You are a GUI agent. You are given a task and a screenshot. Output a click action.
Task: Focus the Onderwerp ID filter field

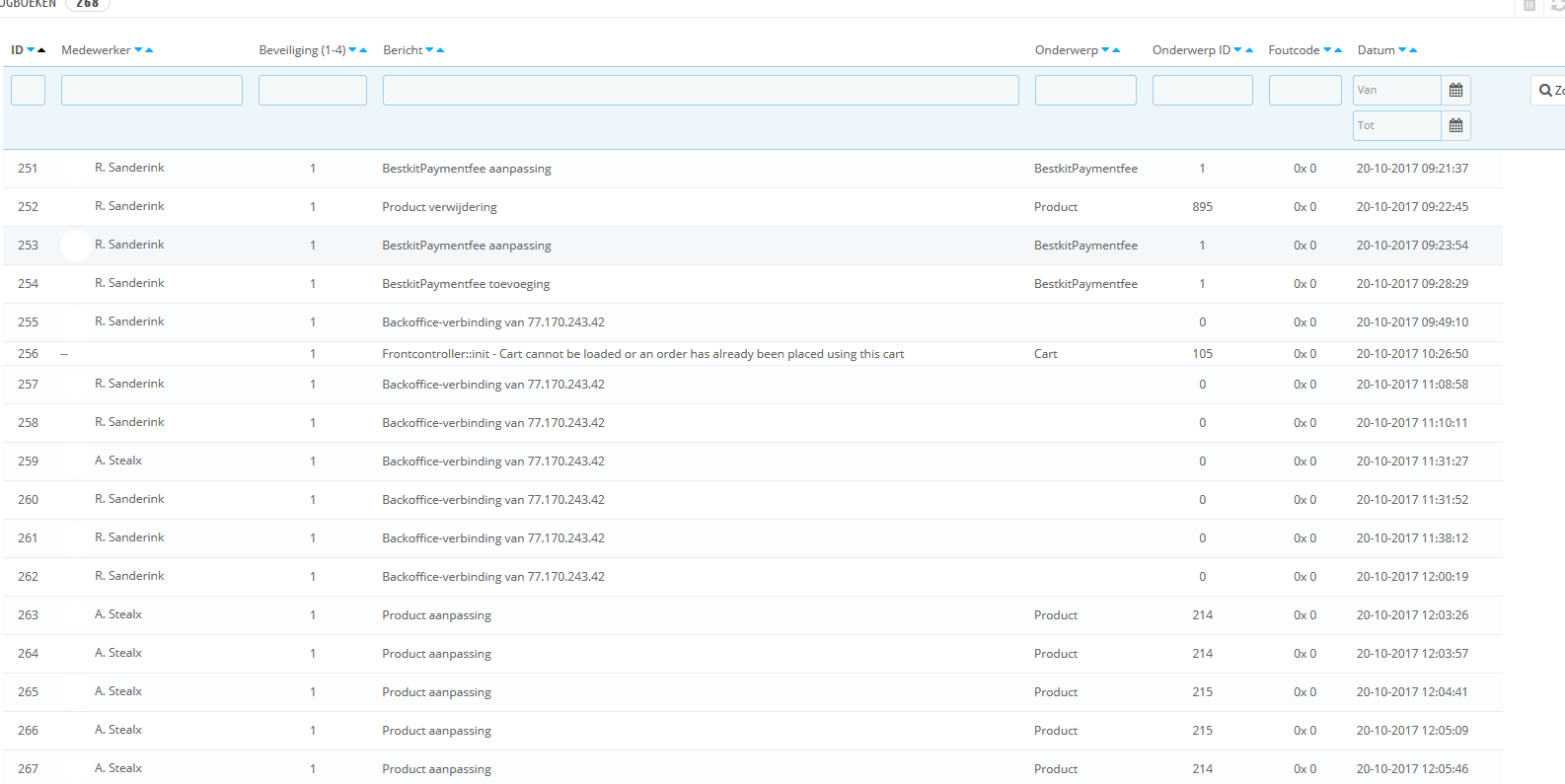click(1203, 90)
